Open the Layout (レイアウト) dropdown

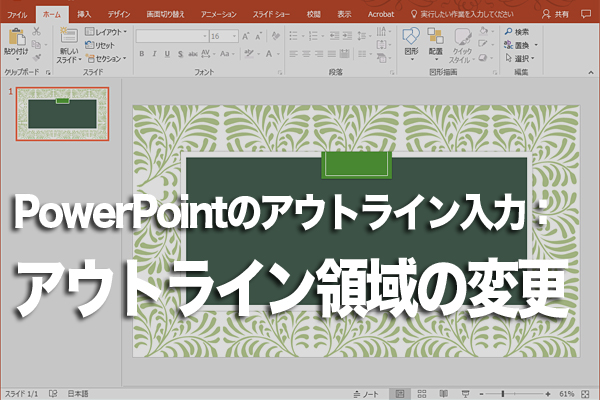(x=106, y=32)
